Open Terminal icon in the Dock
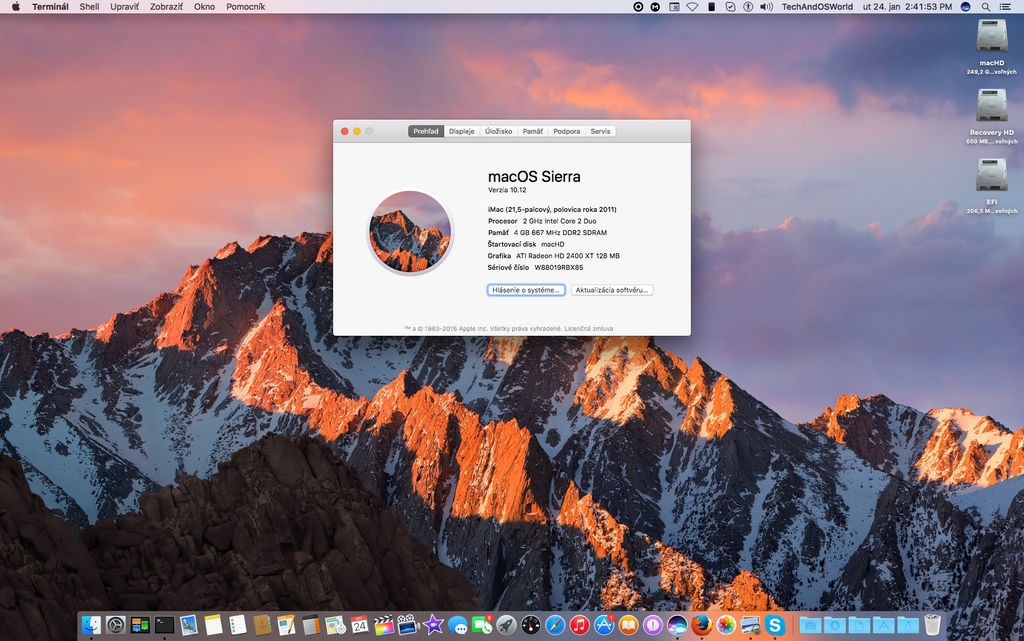1024x641 pixels. [165, 625]
